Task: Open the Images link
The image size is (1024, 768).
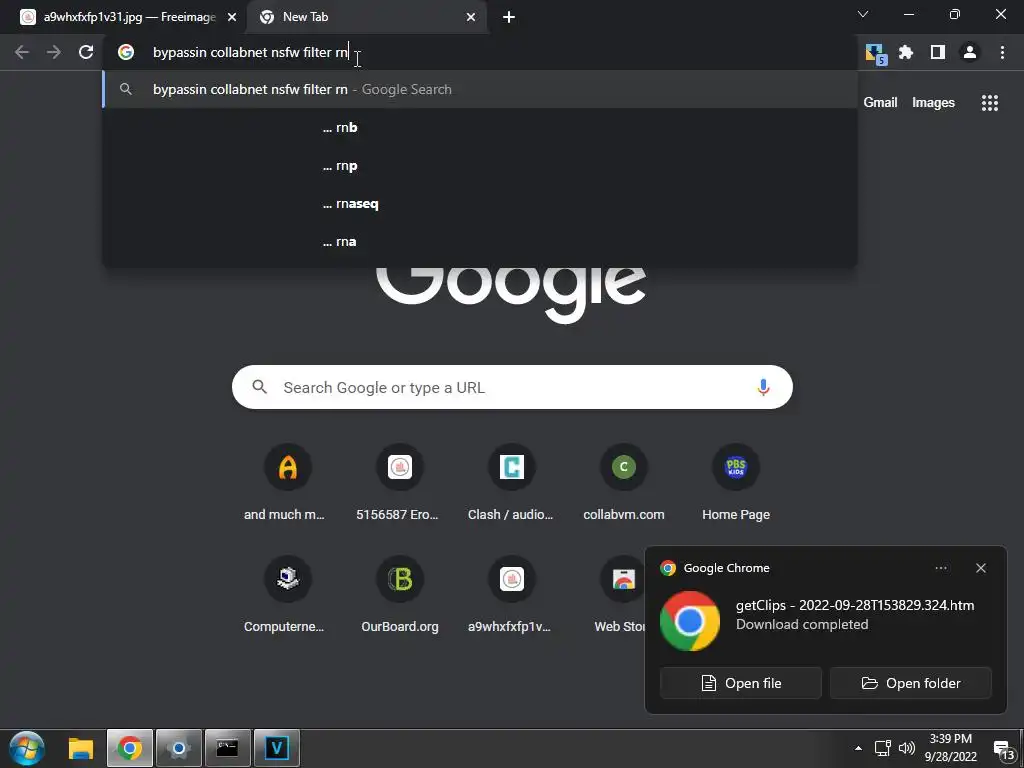Action: click(x=933, y=103)
